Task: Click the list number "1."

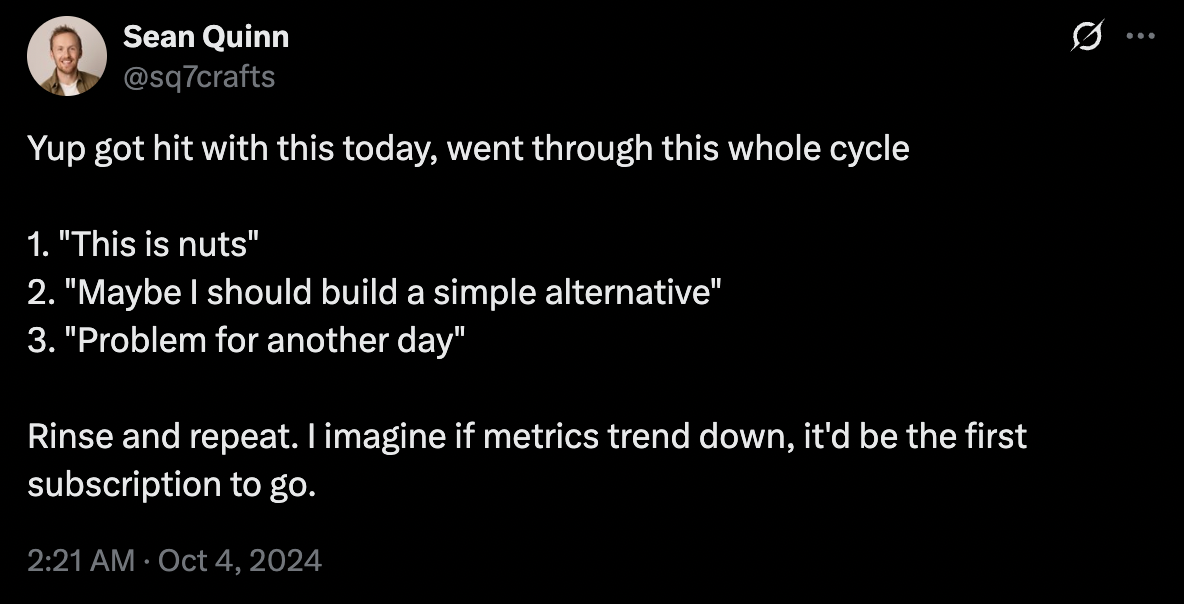Action: (41, 245)
